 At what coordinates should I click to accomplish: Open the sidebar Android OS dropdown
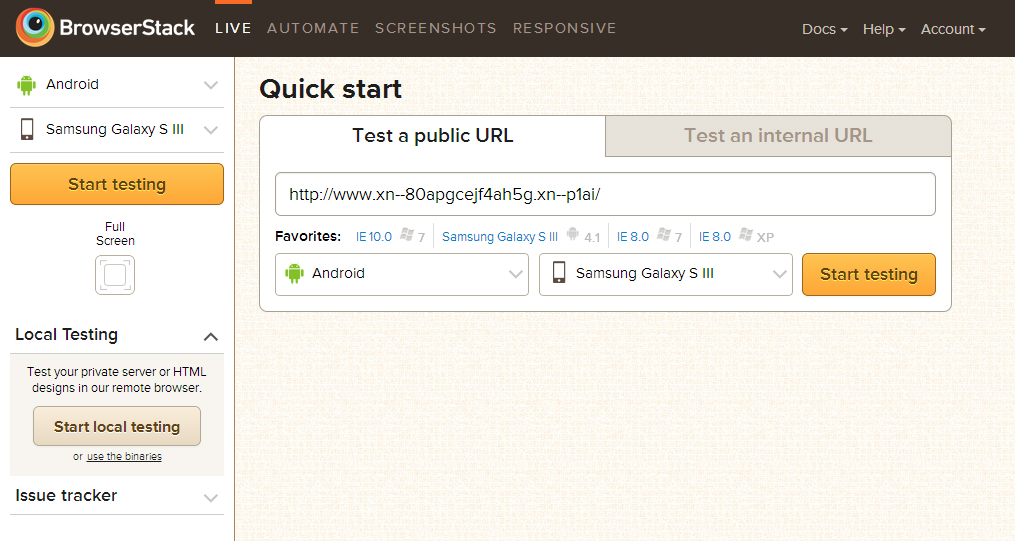point(117,85)
